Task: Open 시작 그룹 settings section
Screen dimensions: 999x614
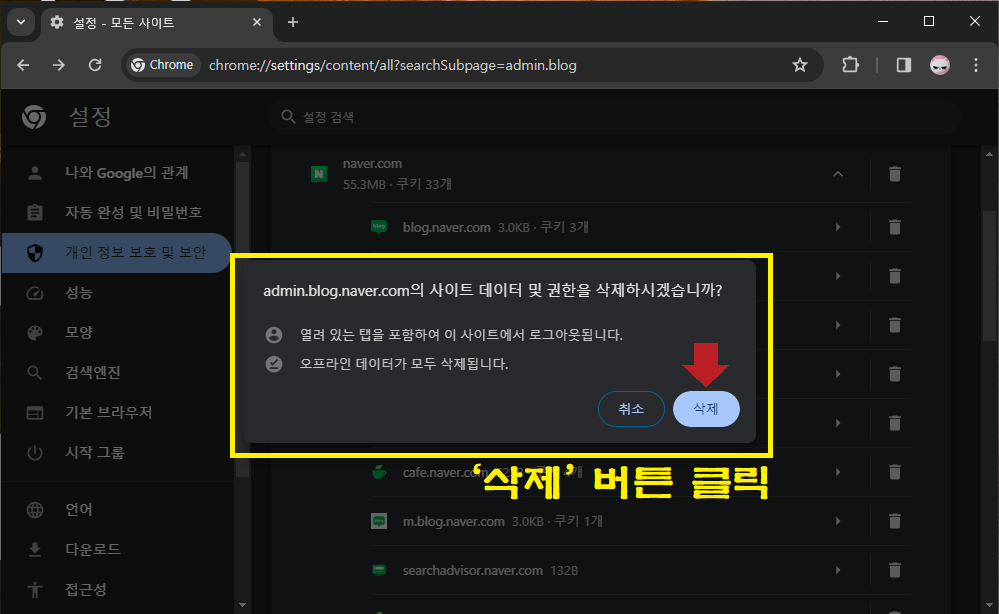Action: (116, 453)
